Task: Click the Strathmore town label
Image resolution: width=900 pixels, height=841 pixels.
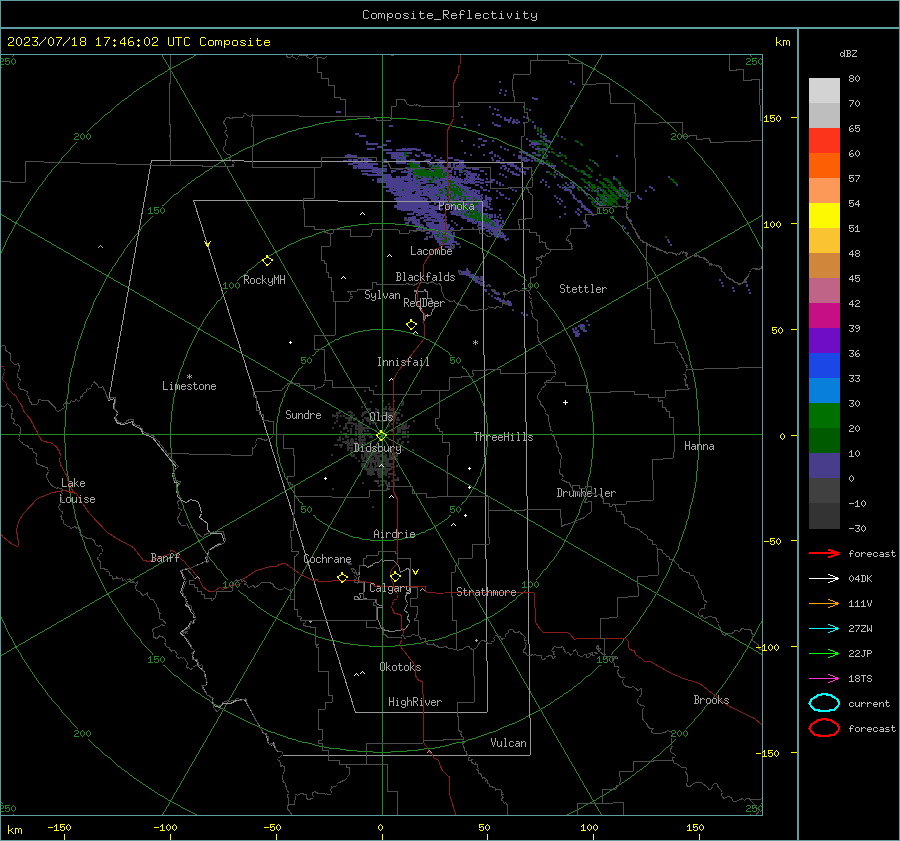Action: pos(486,592)
